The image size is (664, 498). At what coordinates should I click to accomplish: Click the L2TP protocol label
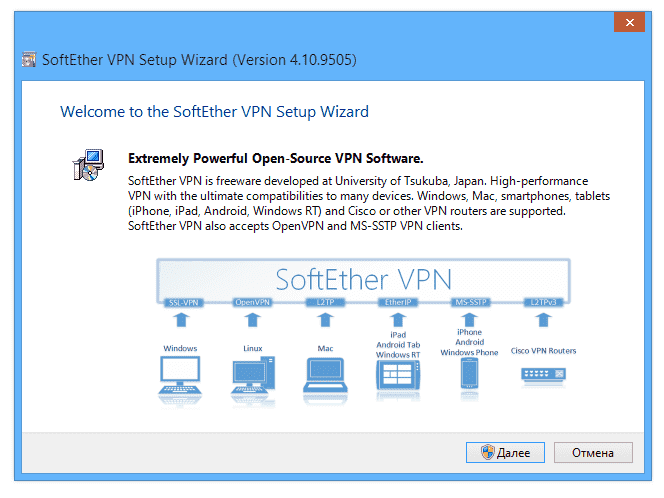[323, 301]
